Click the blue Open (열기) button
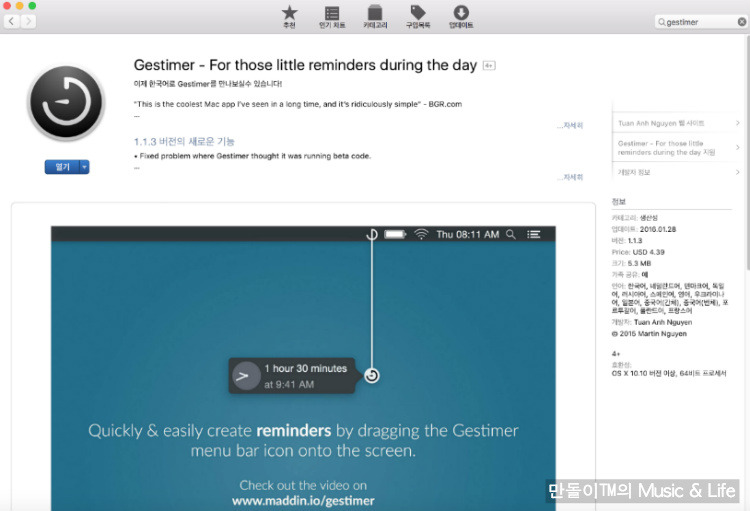This screenshot has height=511, width=750. coord(62,167)
